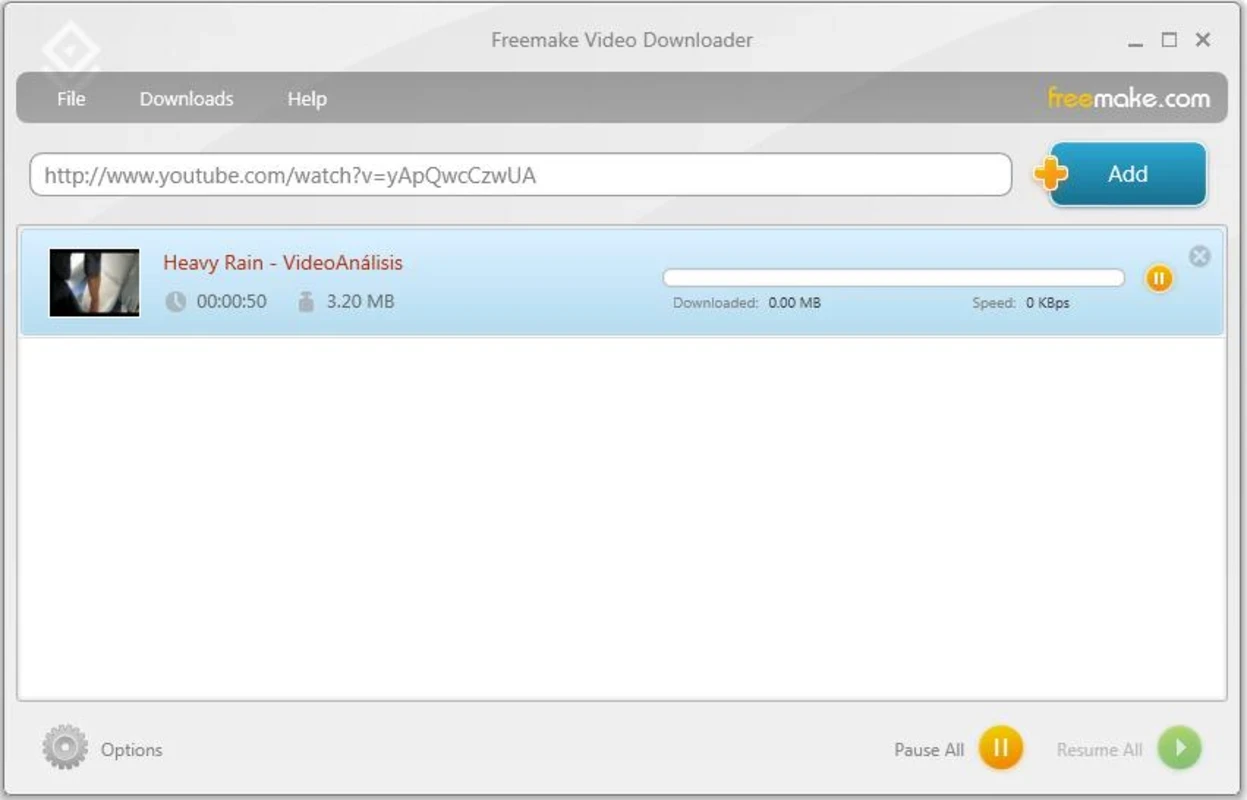Click the orange Pause All icon
The height and width of the screenshot is (800, 1247).
tap(1000, 748)
